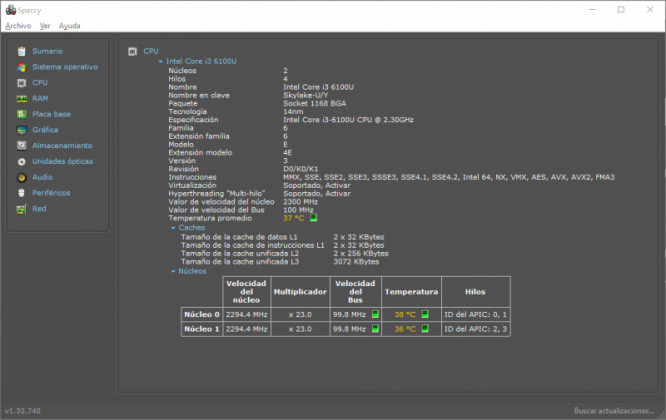The image size is (666, 420).
Task: Click Núcleo 0 temperature green indicator
Action: pyautogui.click(x=425, y=314)
